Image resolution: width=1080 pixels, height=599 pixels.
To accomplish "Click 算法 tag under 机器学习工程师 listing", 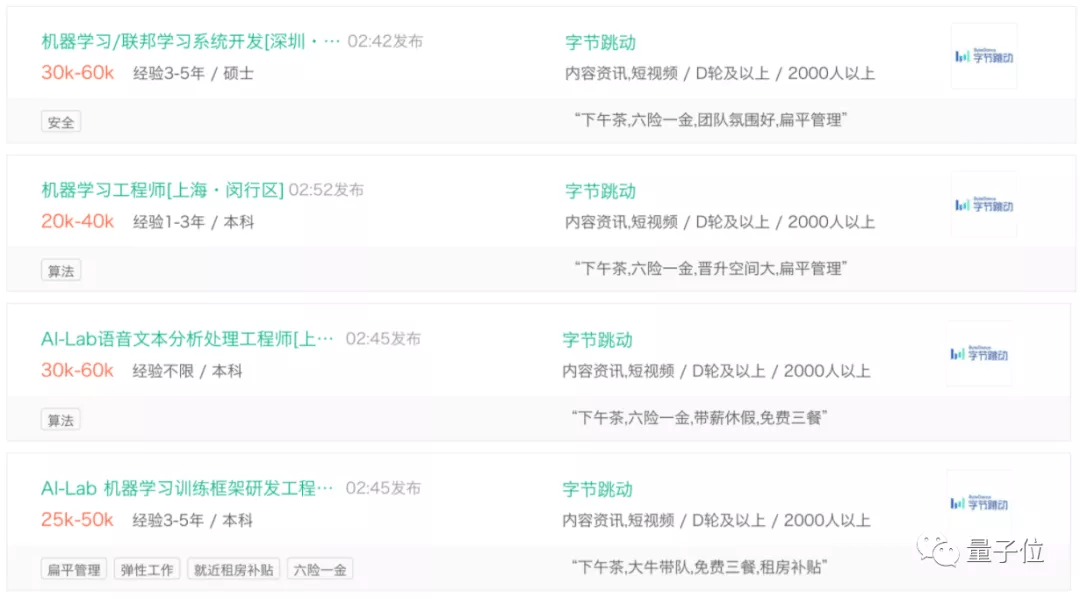I will point(61,271).
